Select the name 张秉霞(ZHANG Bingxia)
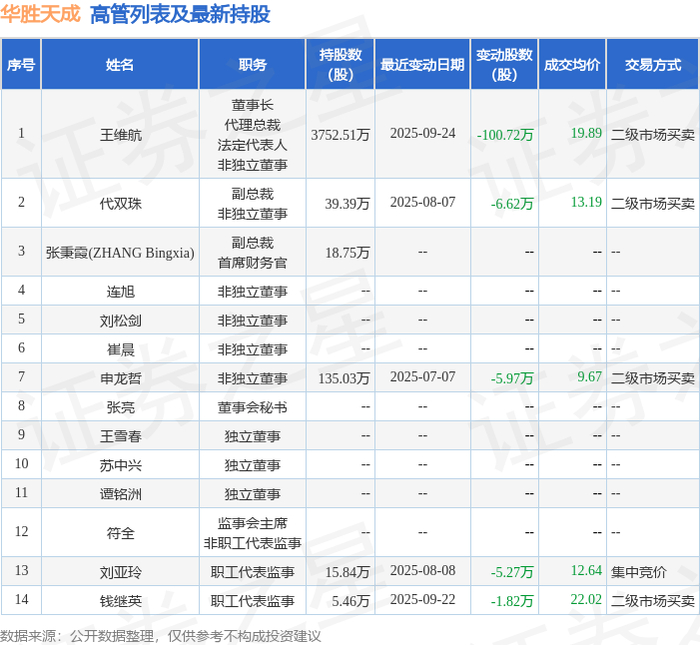 [x=120, y=253]
